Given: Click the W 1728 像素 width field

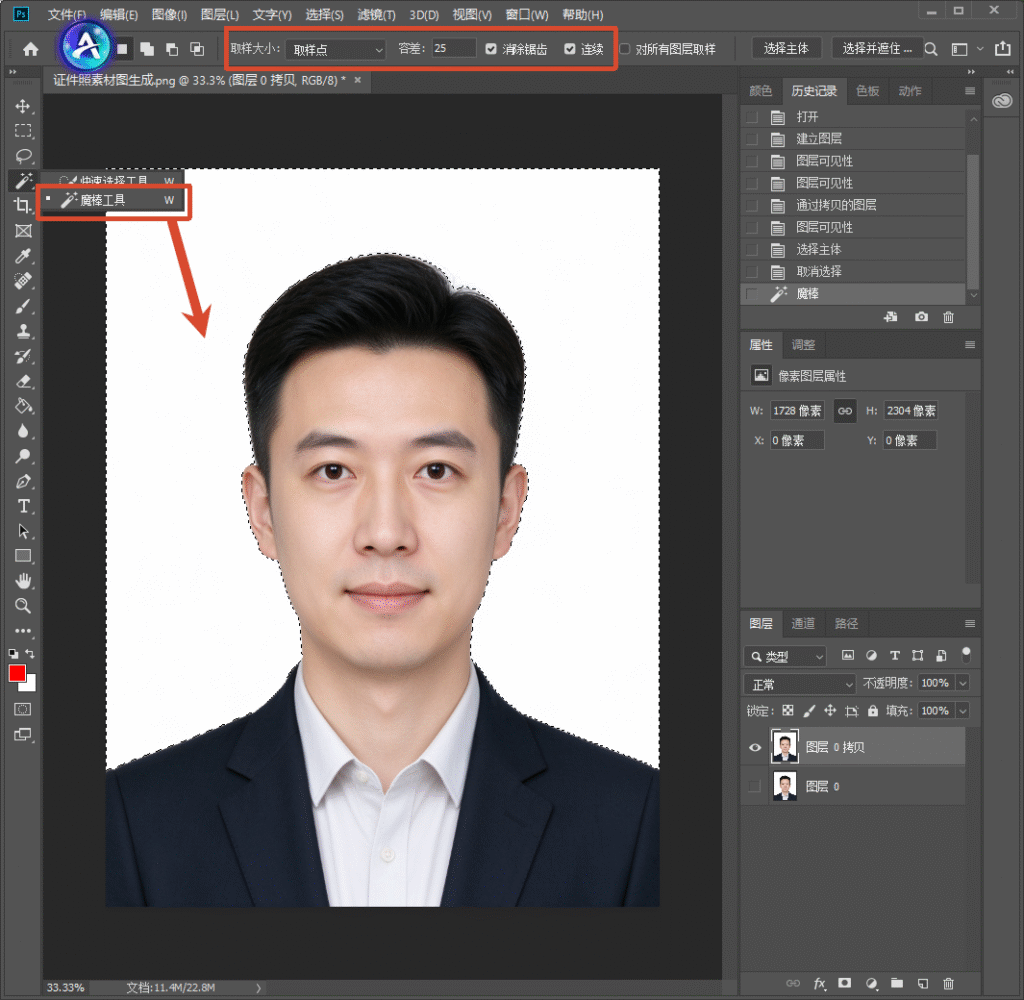Looking at the screenshot, I should (797, 411).
